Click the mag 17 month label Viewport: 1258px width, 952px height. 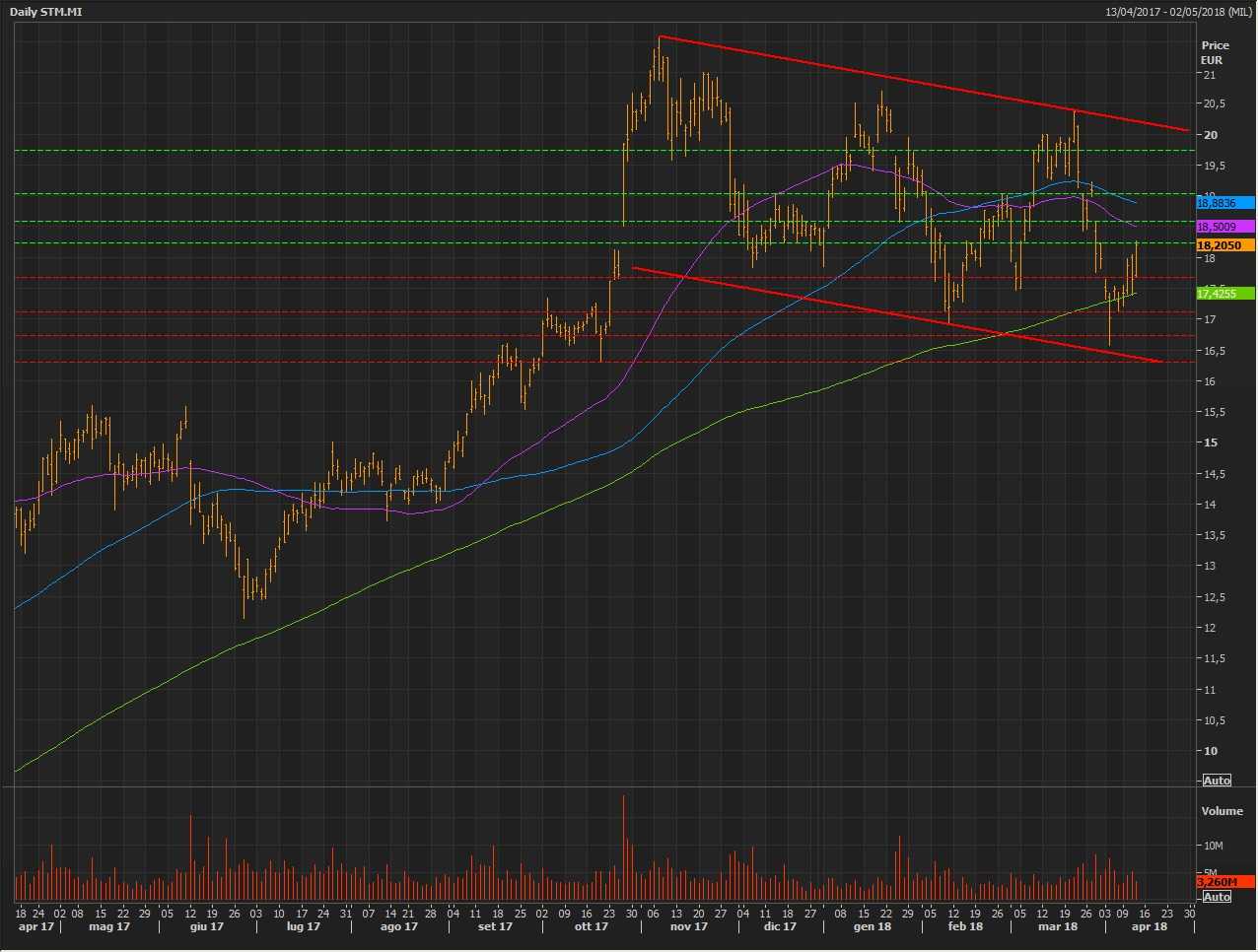[109, 926]
